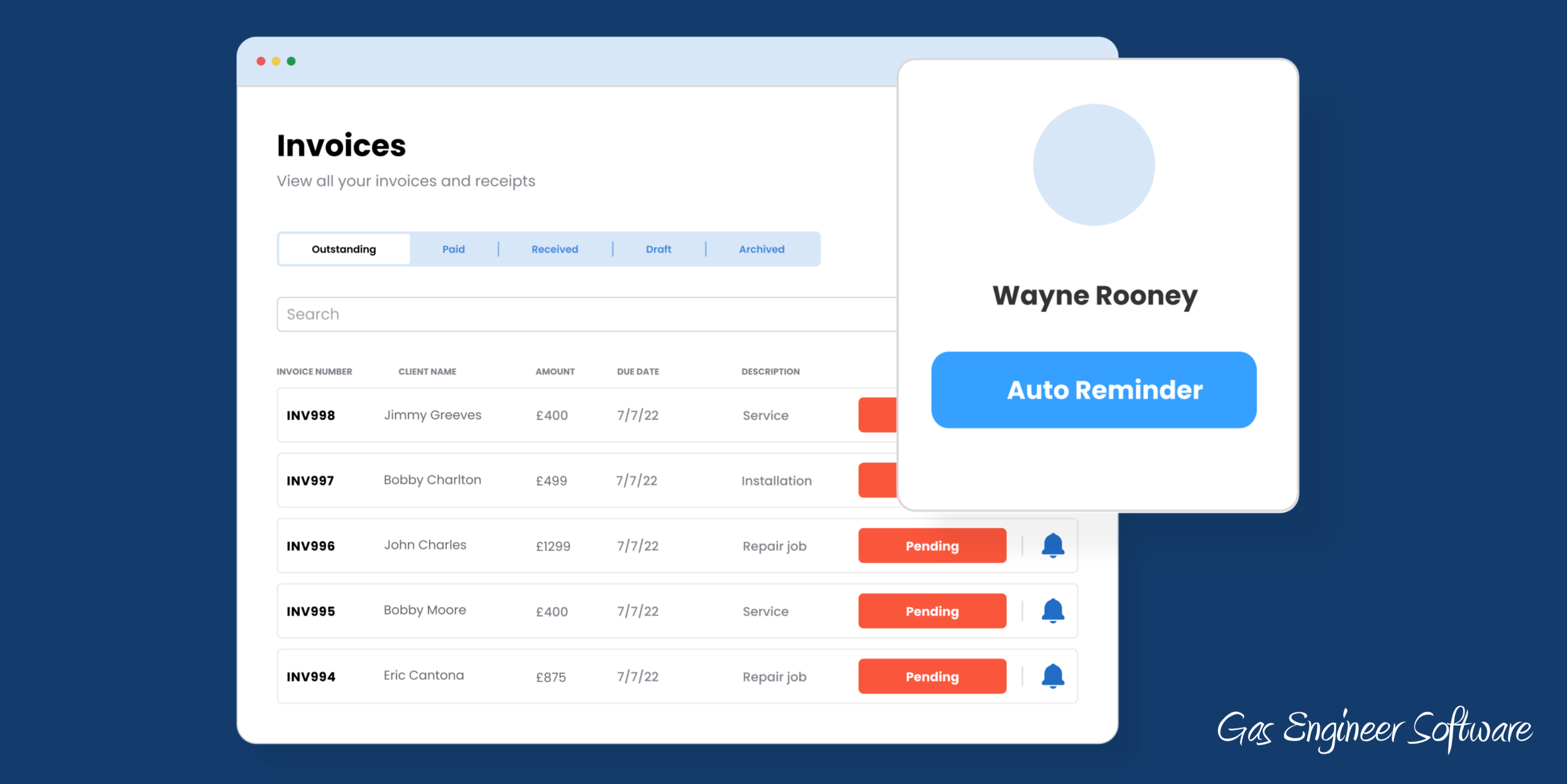Open the Received tab
This screenshot has height=784, width=1567.
[554, 249]
